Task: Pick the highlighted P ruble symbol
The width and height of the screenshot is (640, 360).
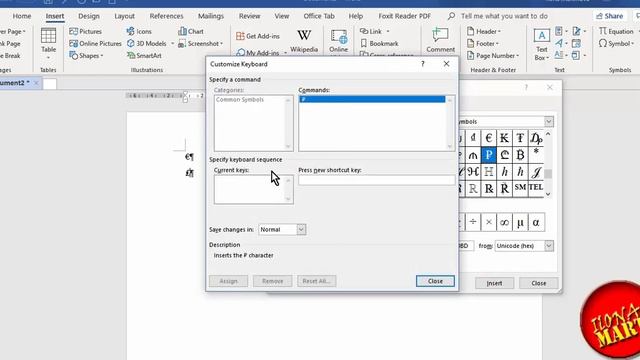Action: 489,155
